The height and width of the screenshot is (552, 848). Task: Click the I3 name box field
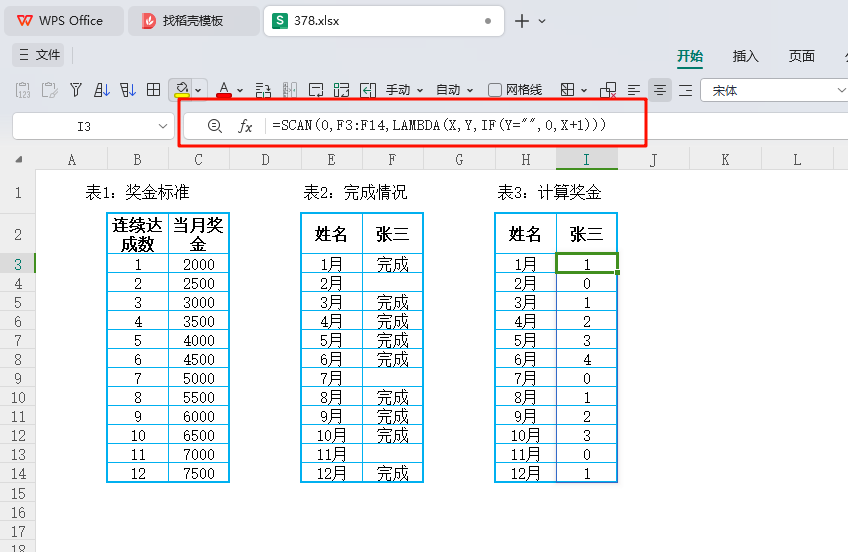[x=84, y=126]
